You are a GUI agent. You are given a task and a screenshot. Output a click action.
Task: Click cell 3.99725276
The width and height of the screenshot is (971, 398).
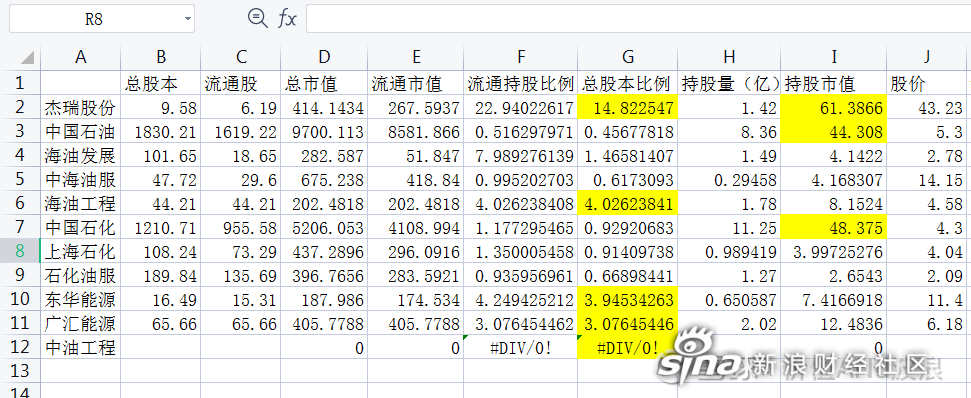tap(834, 252)
